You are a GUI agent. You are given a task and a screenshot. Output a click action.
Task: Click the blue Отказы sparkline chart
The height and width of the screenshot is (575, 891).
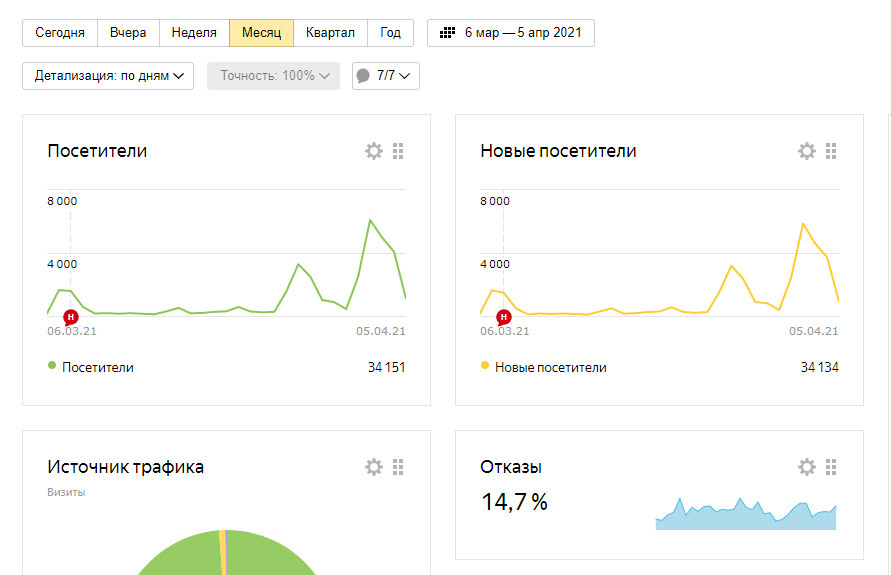coord(746,515)
